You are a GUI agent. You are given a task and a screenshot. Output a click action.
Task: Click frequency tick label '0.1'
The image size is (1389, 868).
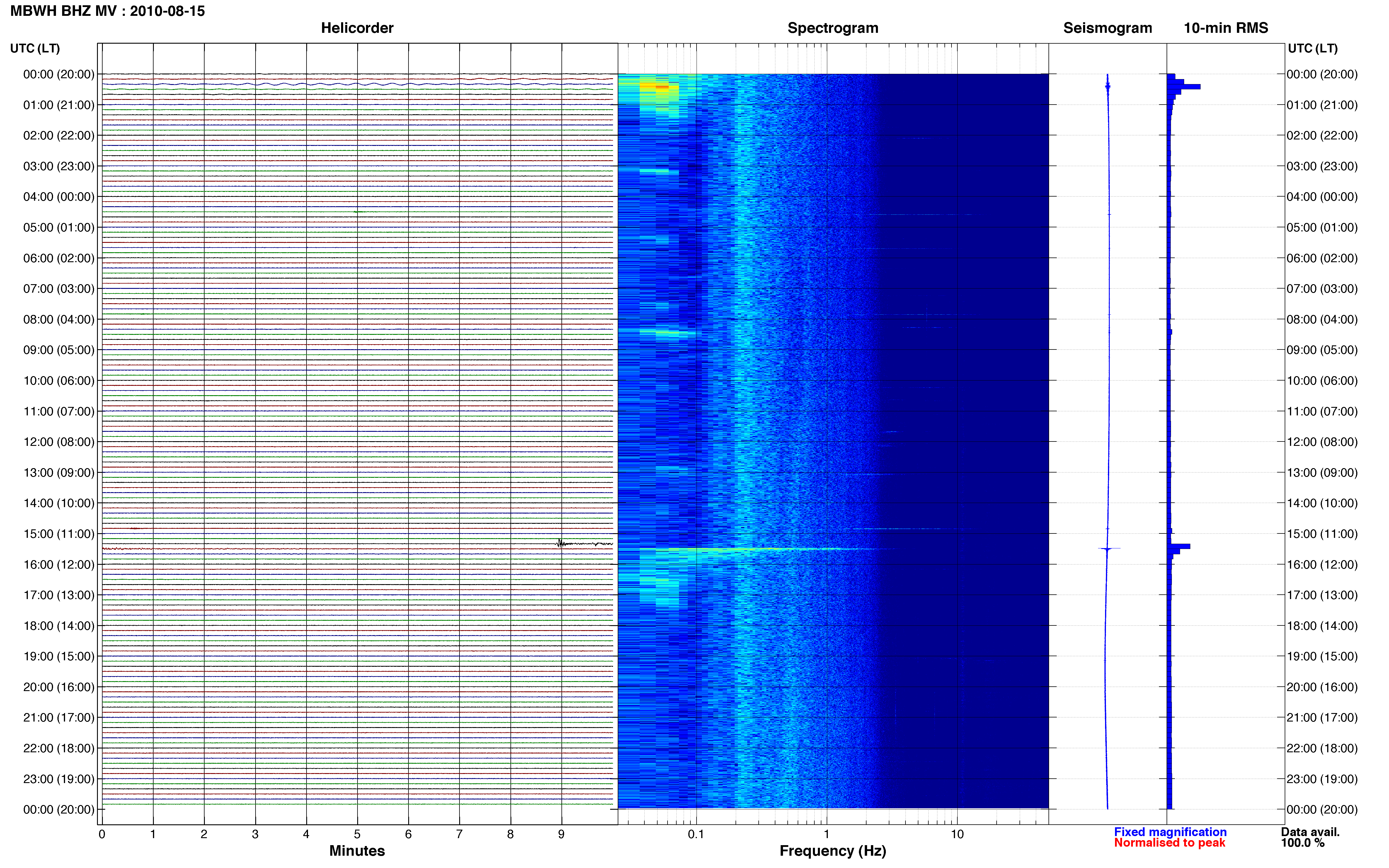(x=696, y=835)
